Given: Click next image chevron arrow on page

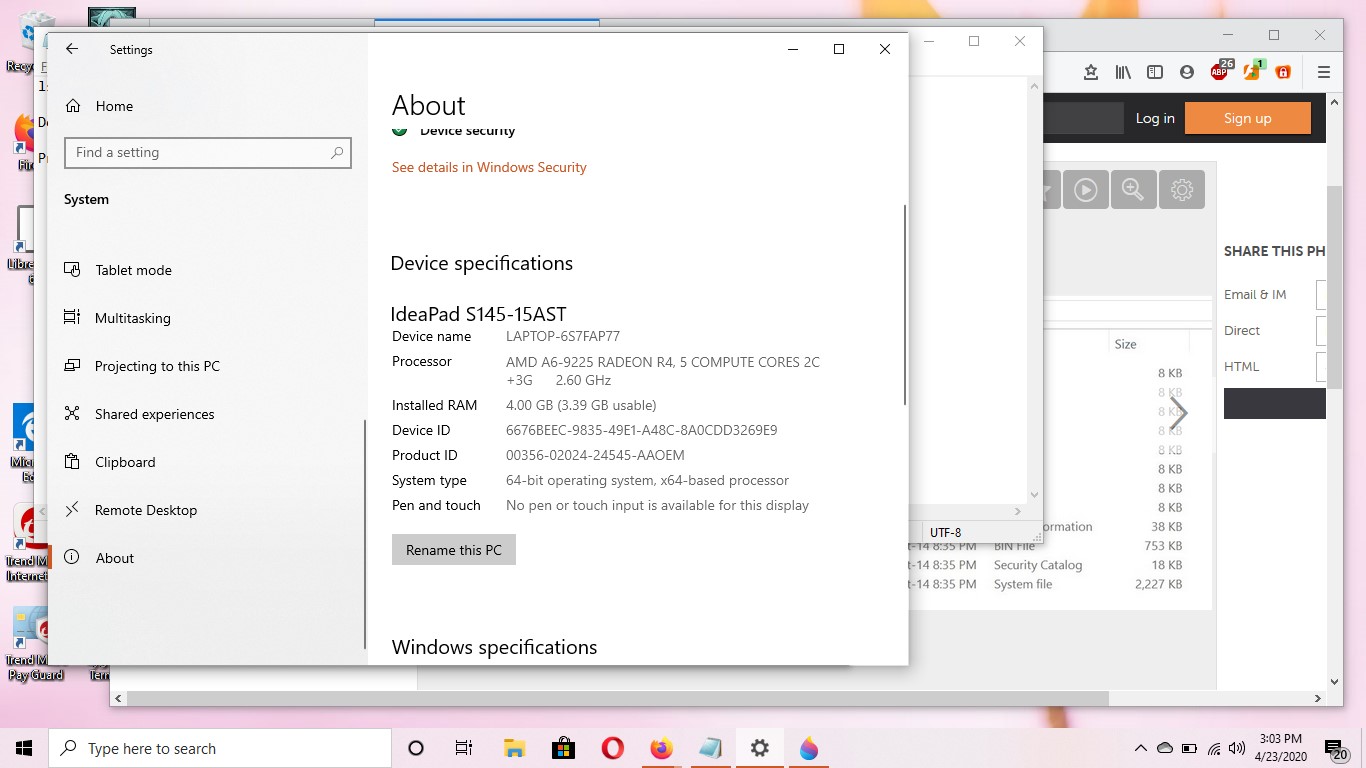Looking at the screenshot, I should (x=1179, y=413).
